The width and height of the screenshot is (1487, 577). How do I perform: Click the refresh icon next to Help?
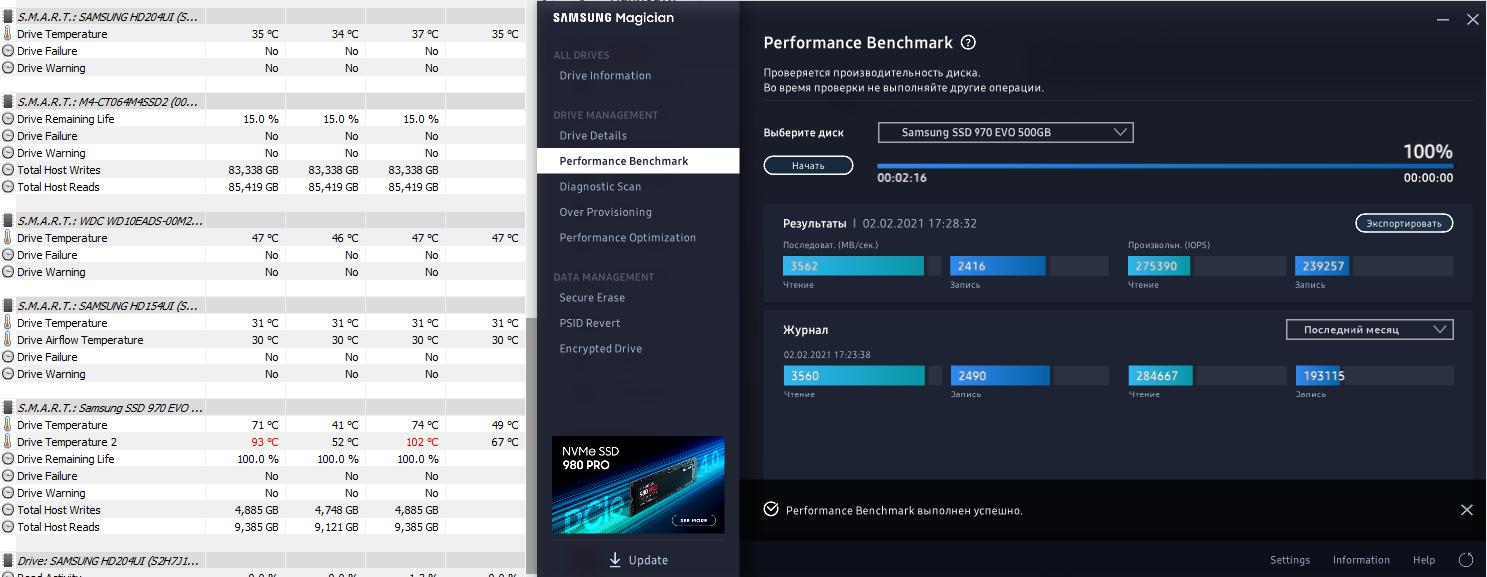coord(1466,560)
